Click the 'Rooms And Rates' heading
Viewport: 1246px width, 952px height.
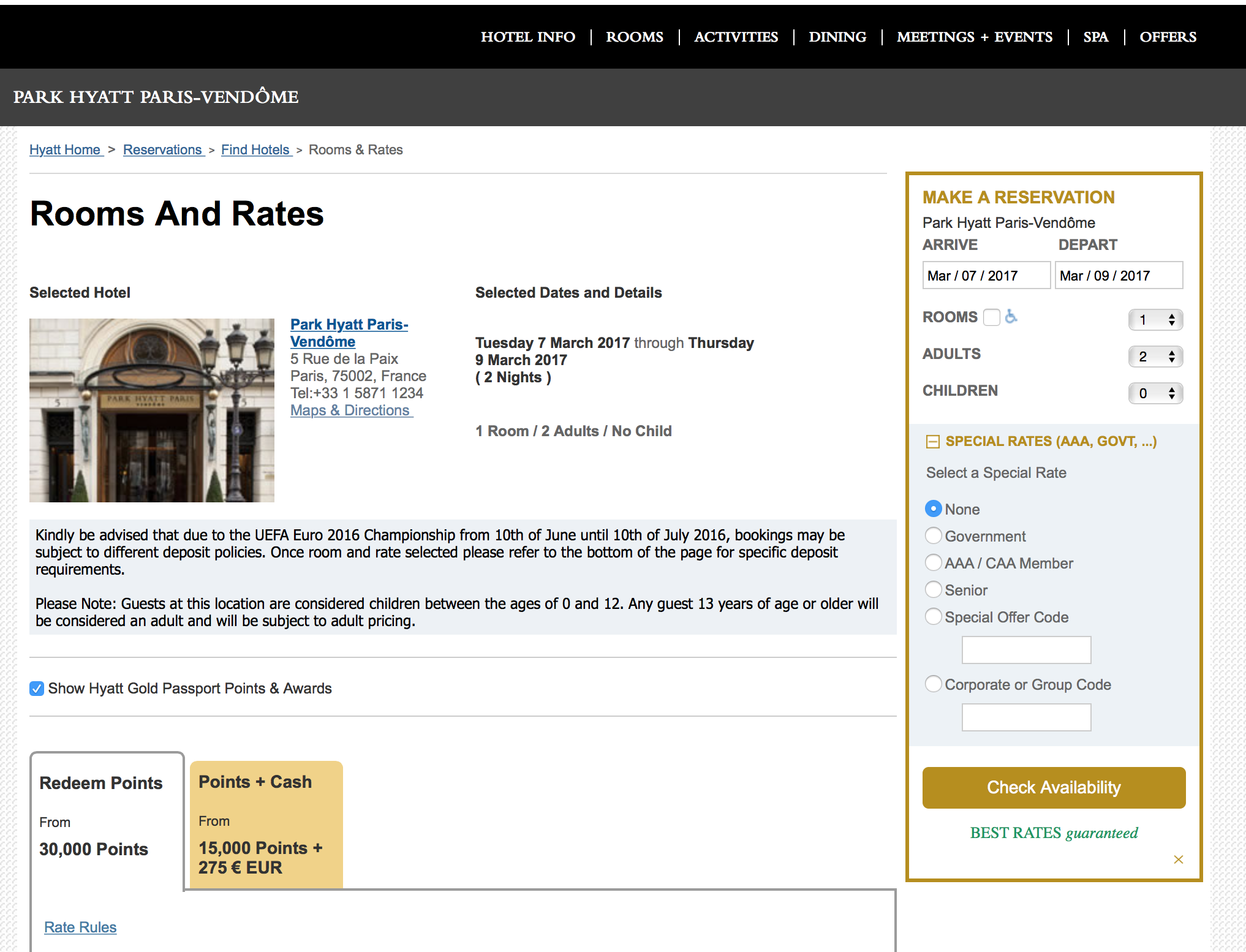177,214
